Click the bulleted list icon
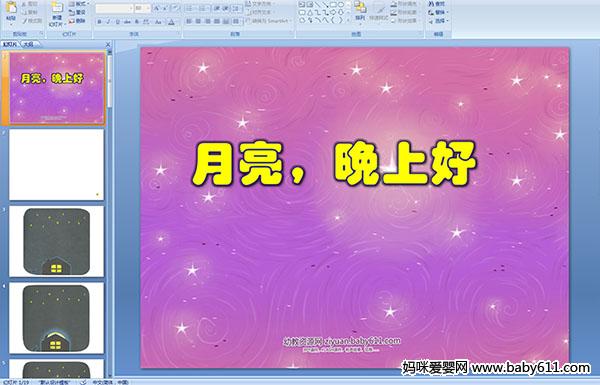This screenshot has width=600, height=385. [192, 8]
